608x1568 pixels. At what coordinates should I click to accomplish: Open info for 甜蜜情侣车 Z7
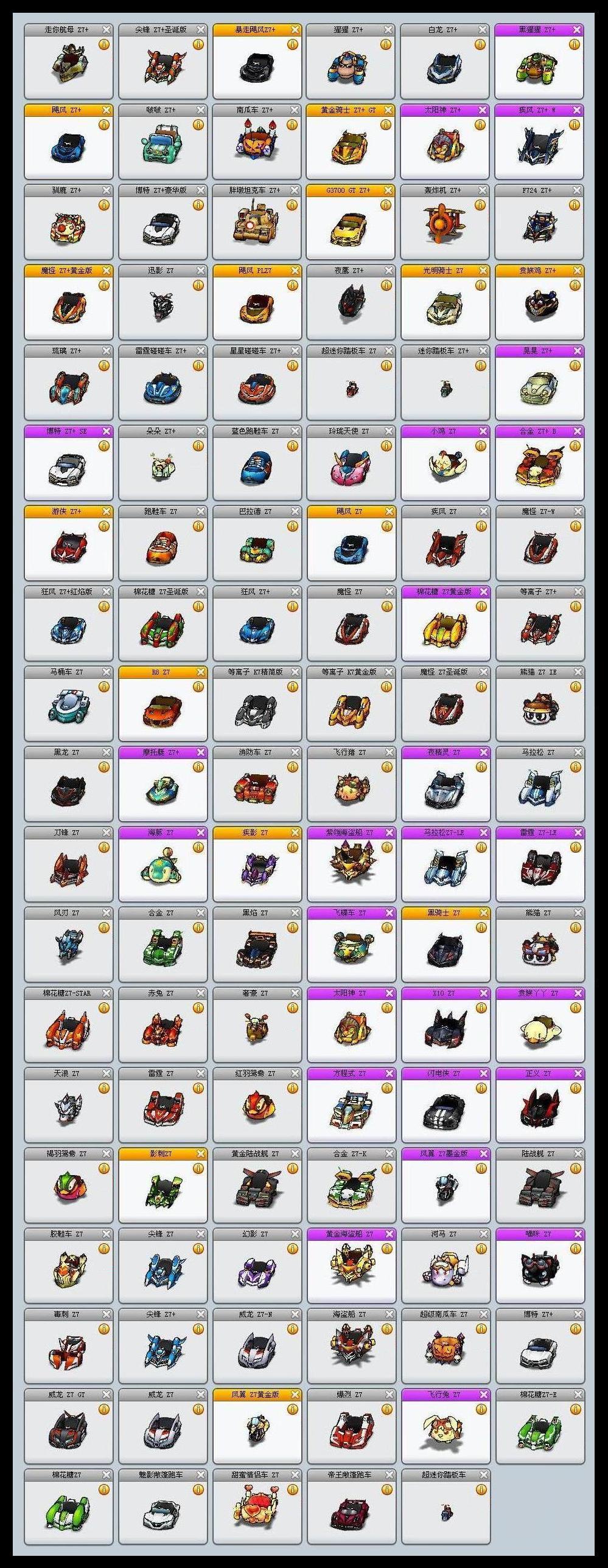tap(292, 1490)
